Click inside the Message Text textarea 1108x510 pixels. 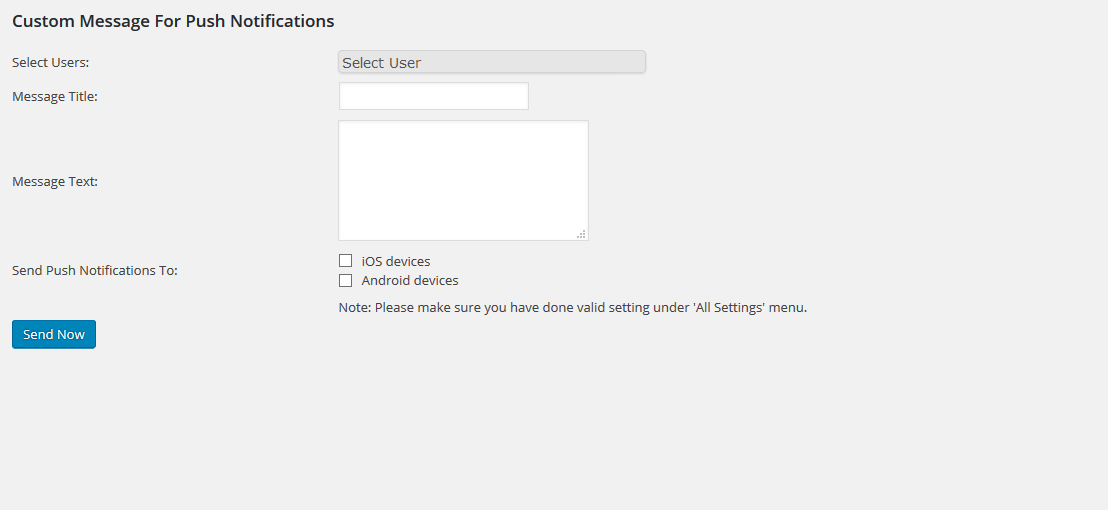click(x=464, y=180)
